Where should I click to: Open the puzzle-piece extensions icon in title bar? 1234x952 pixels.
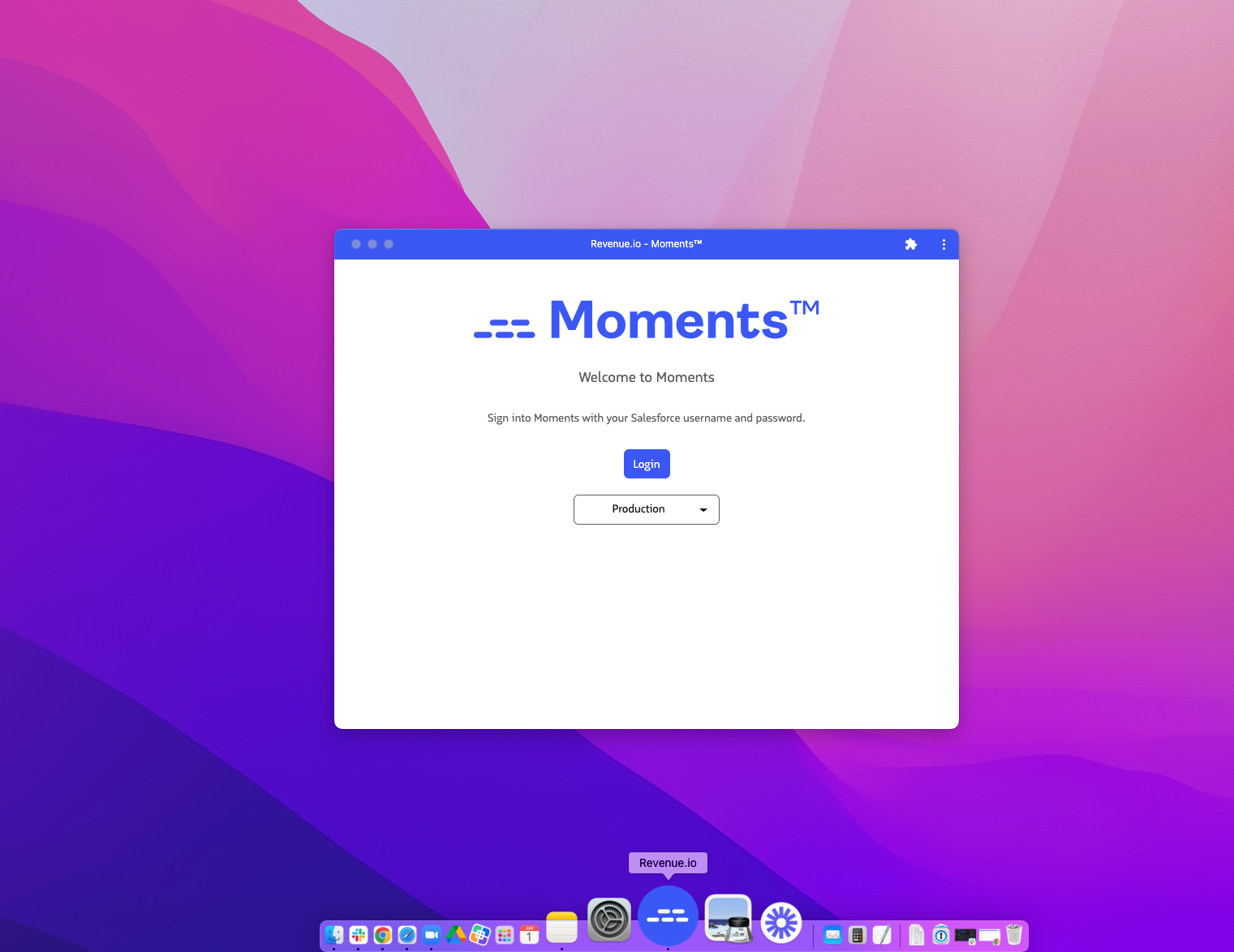tap(911, 244)
